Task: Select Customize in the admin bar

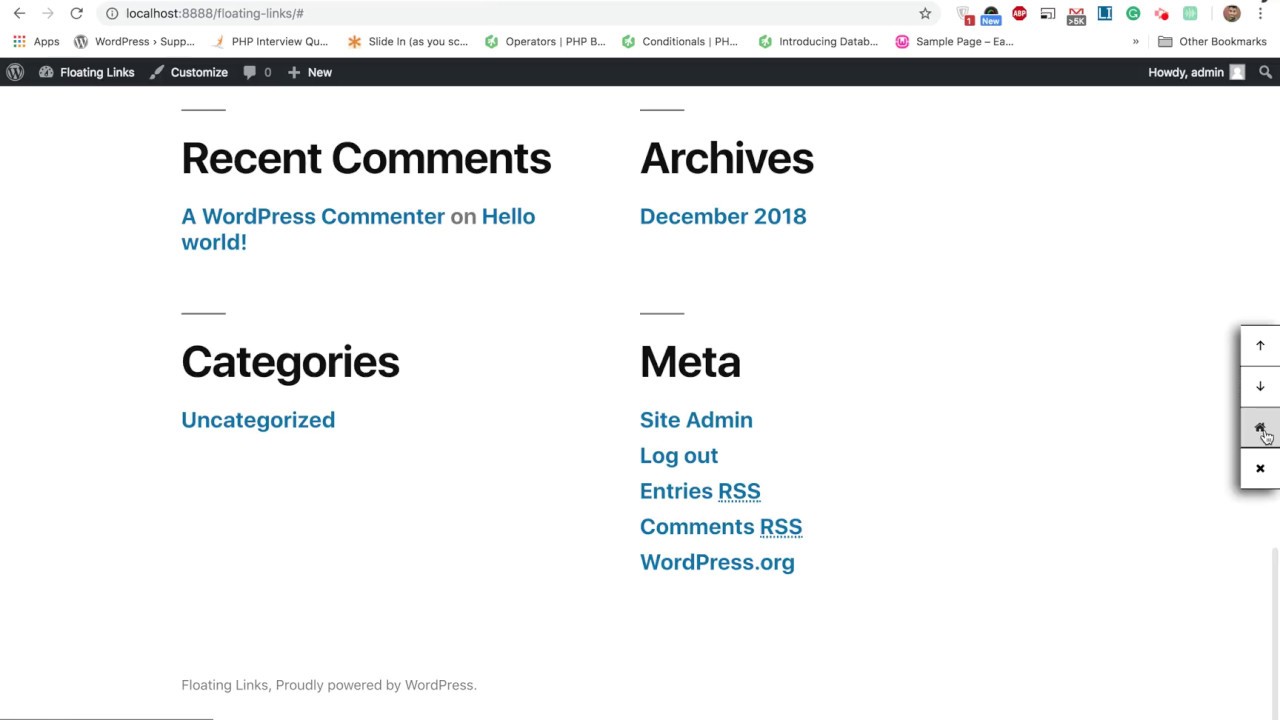Action: [189, 72]
